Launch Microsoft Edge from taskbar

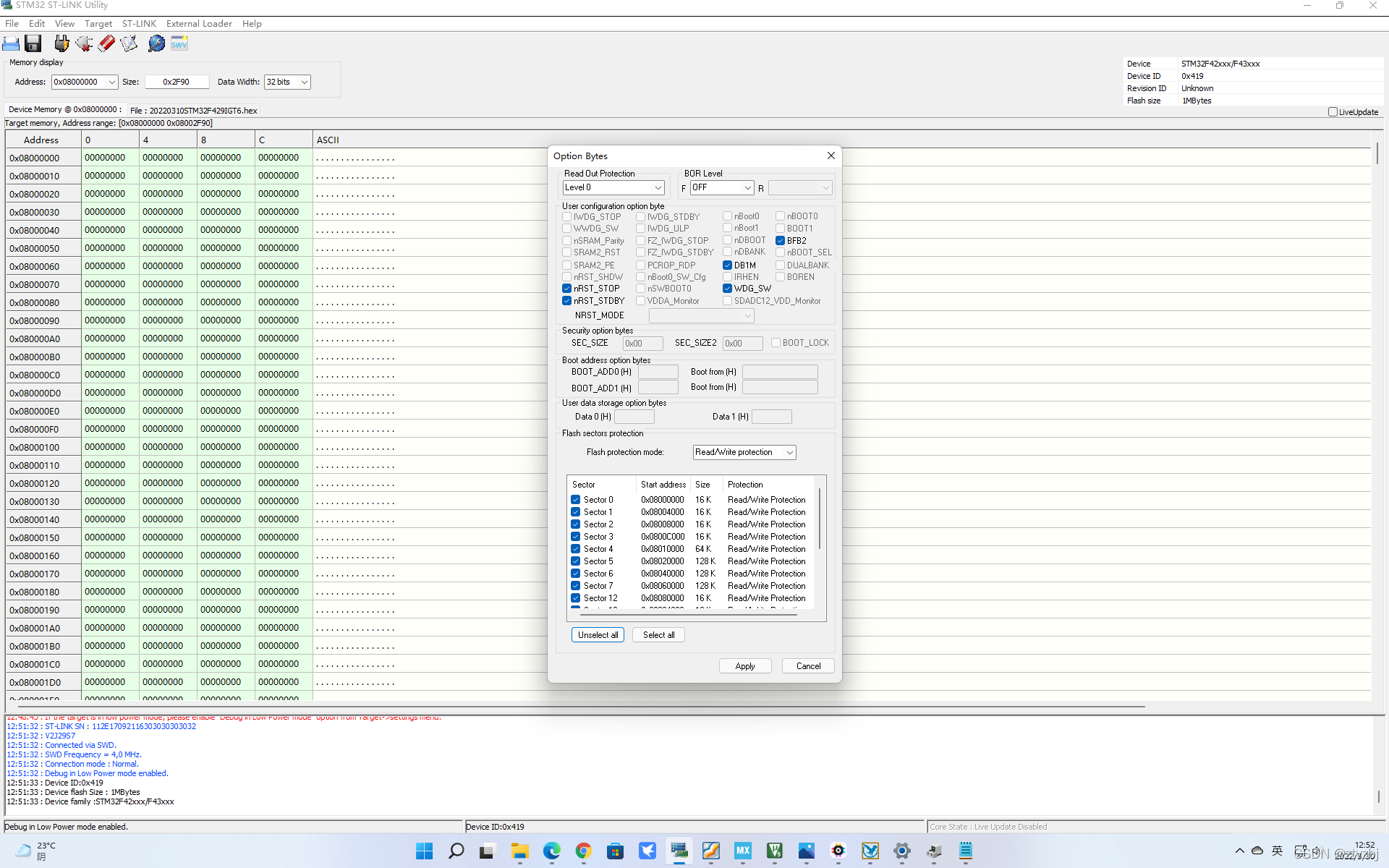(551, 851)
